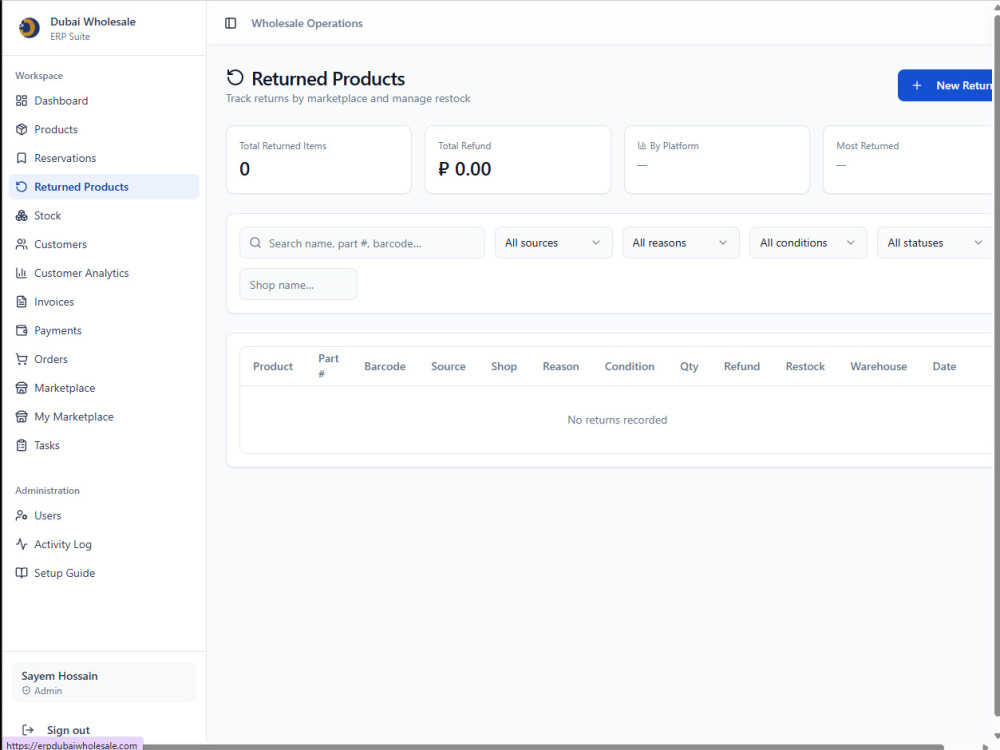This screenshot has height=750, width=1000.
Task: Click the Condition column header
Action: tap(629, 366)
